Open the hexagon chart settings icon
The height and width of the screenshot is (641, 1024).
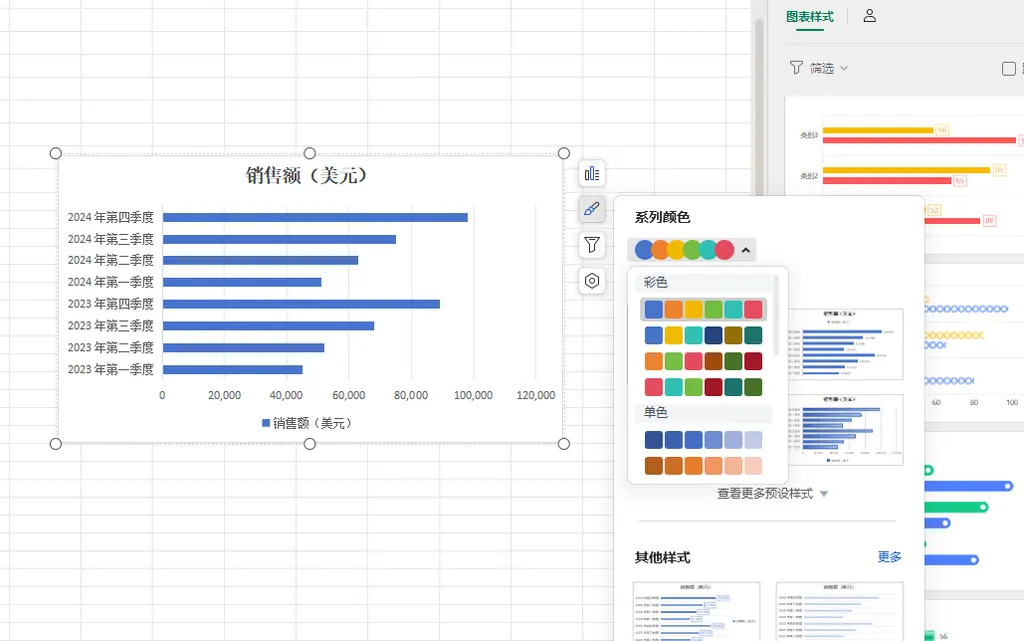click(592, 281)
